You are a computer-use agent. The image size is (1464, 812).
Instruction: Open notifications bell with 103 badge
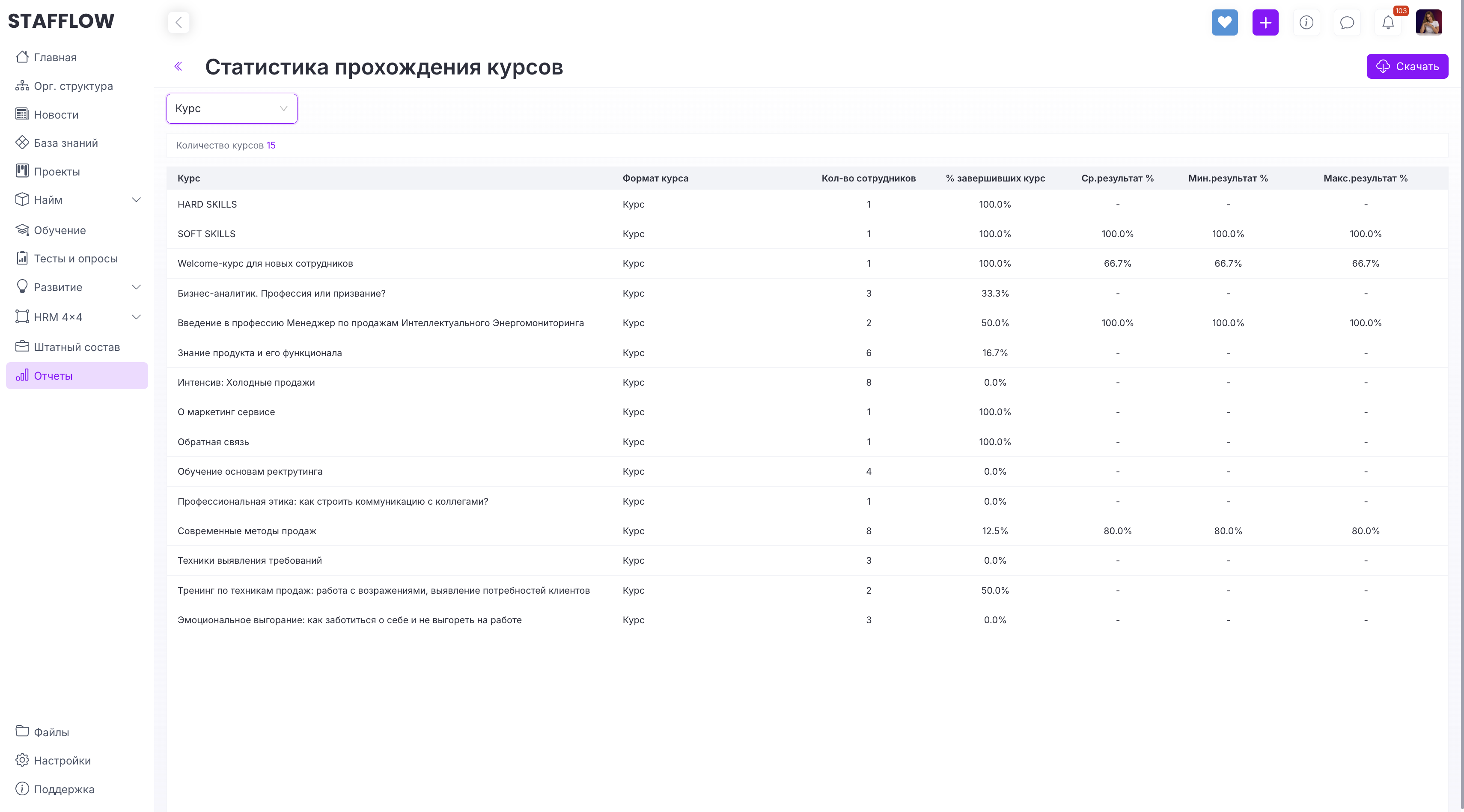point(1388,22)
